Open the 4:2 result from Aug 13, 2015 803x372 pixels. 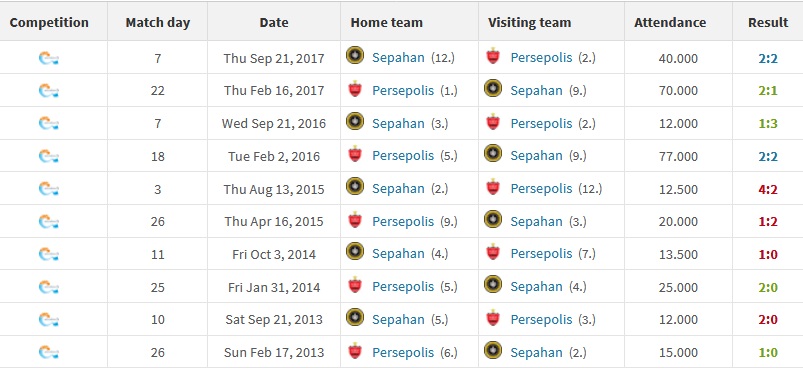coord(768,189)
